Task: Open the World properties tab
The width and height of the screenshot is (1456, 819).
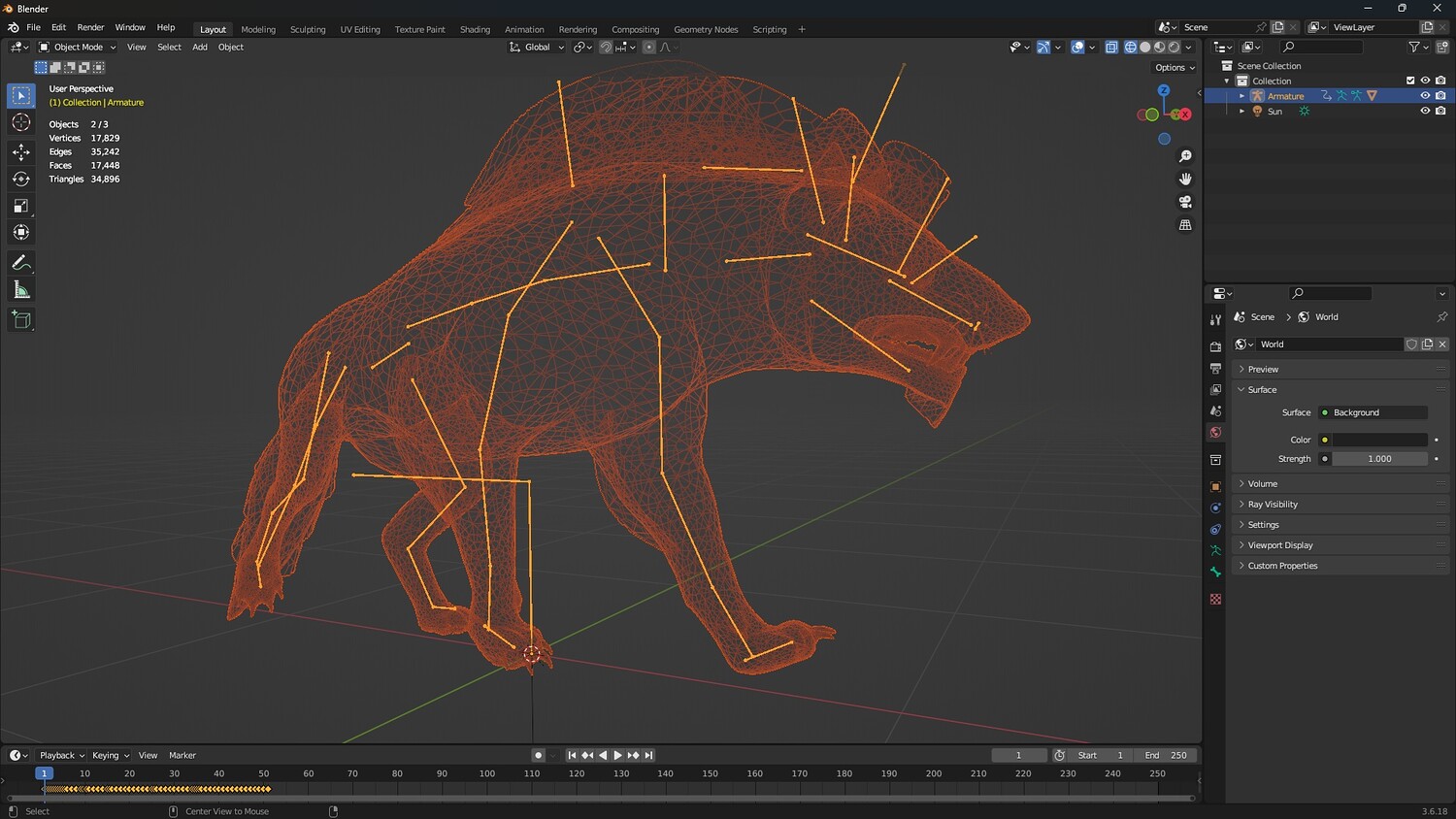Action: coord(1215,432)
